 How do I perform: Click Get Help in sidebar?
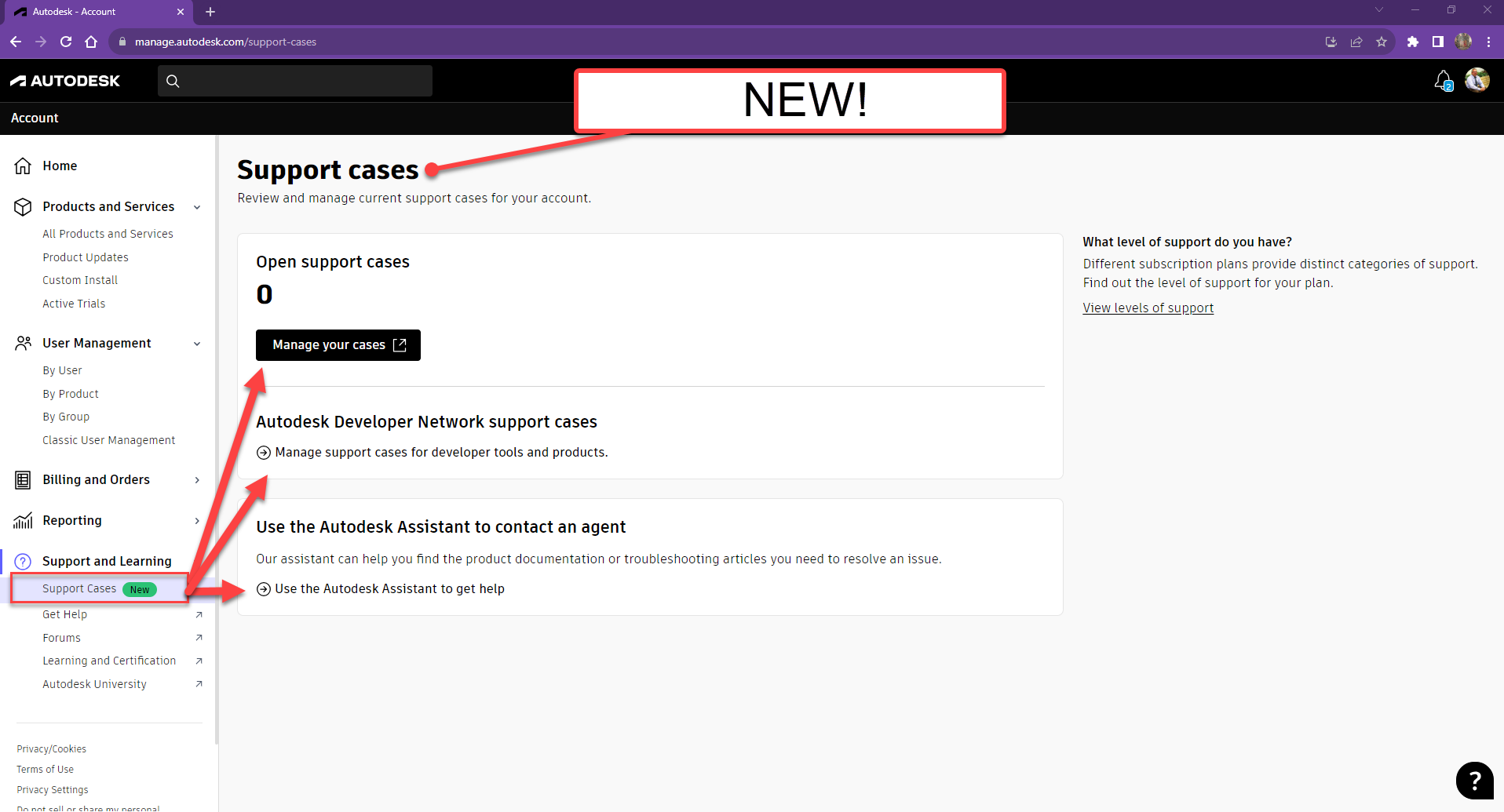click(65, 614)
